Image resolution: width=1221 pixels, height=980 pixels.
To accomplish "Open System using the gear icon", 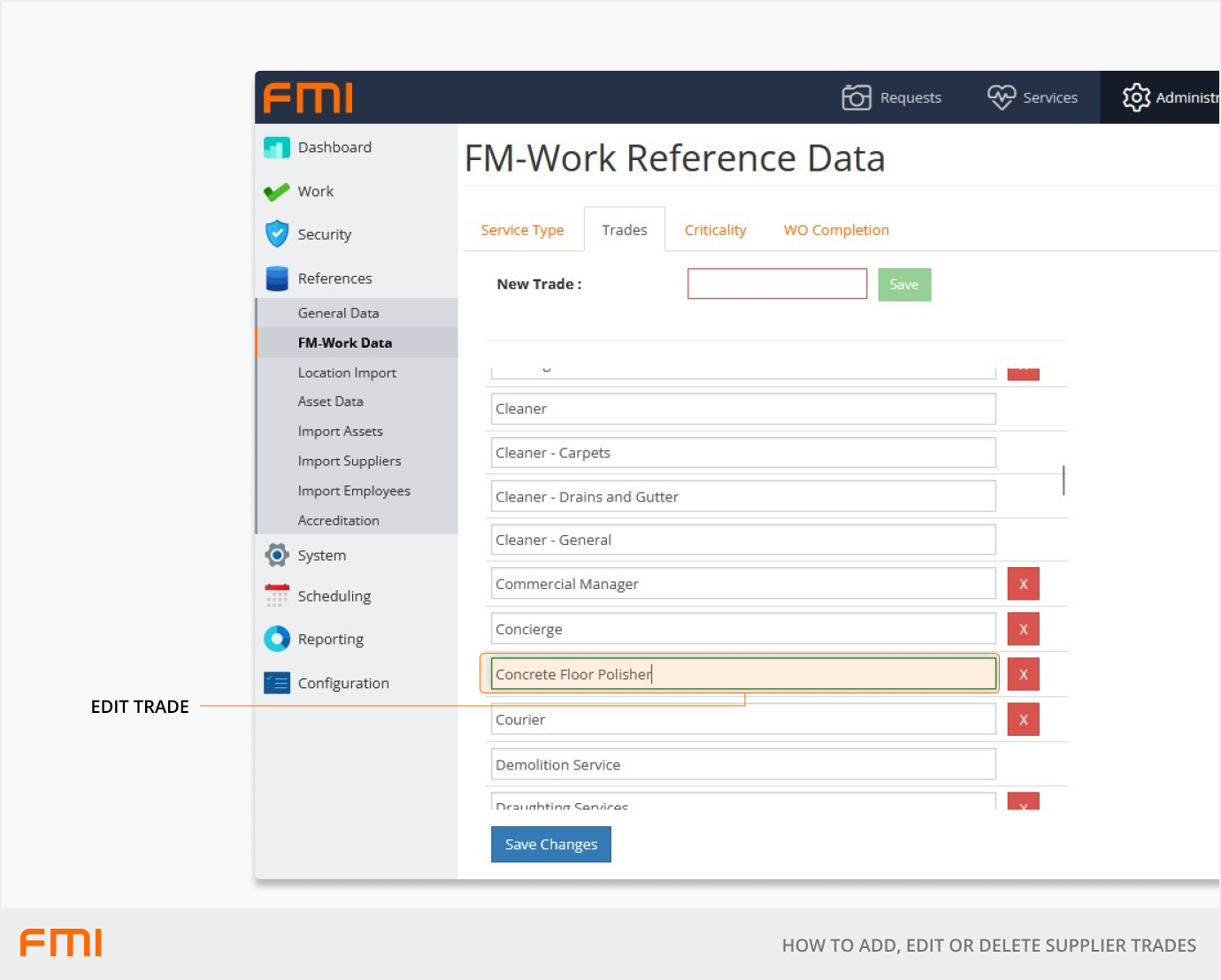I will [x=277, y=555].
